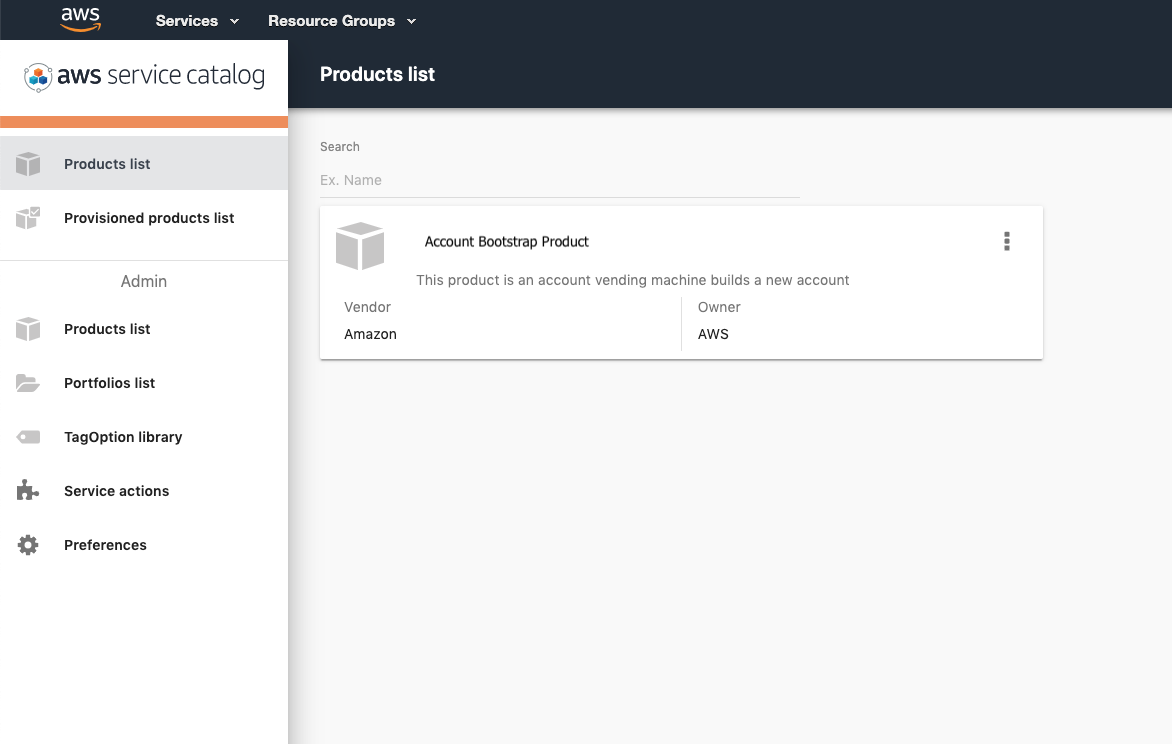Go to Provisioned products list
This screenshot has width=1172, height=744.
coord(144,218)
